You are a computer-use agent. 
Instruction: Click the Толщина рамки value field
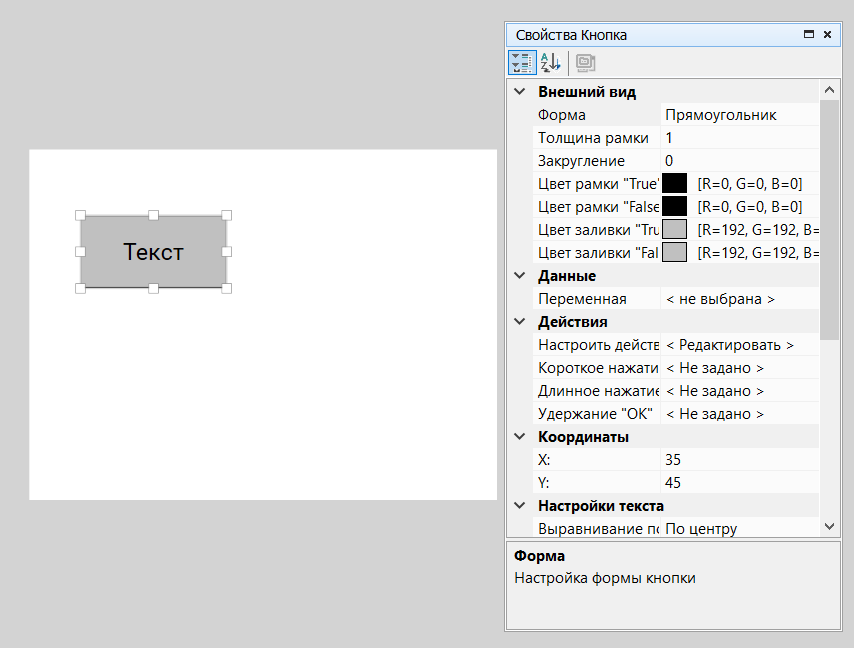click(739, 138)
